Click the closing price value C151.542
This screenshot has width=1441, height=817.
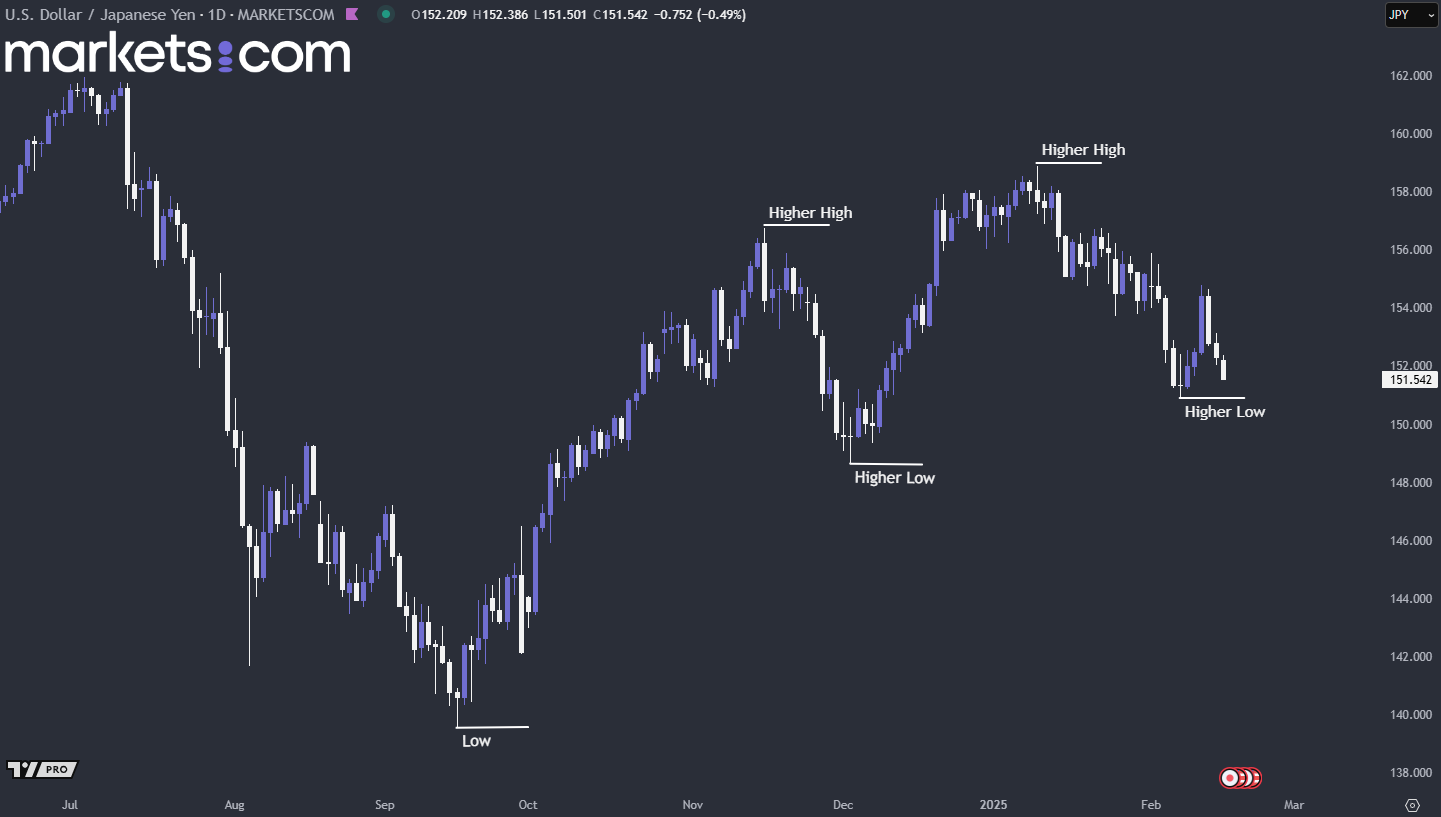[620, 15]
